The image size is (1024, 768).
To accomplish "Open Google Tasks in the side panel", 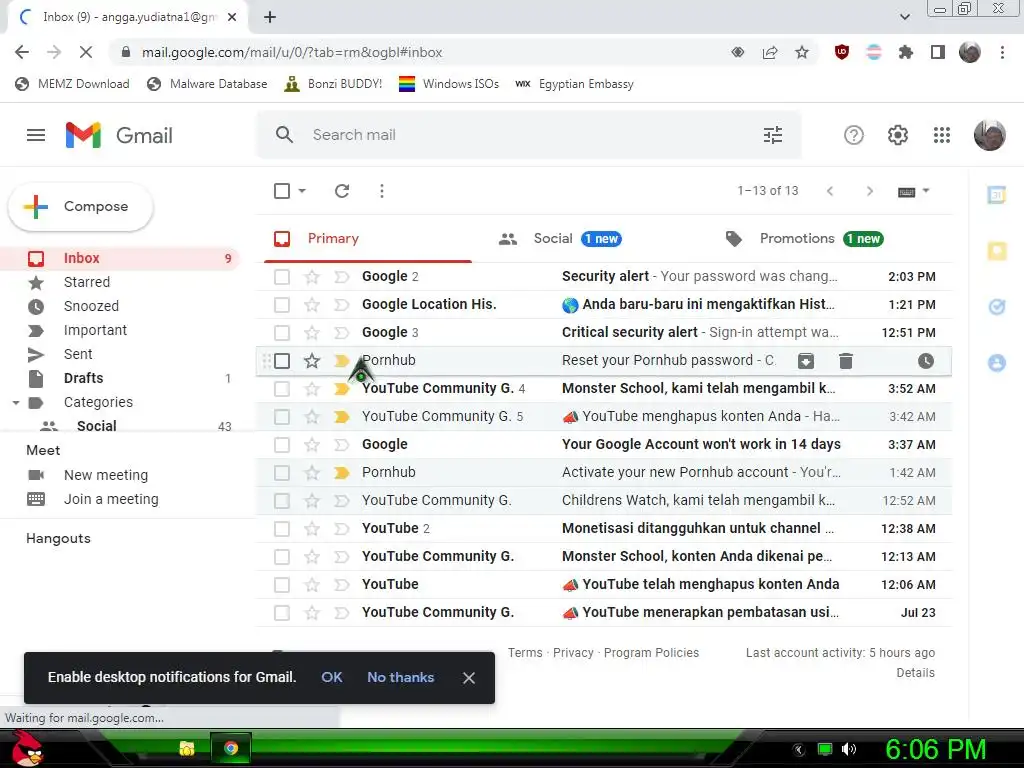I will (997, 306).
